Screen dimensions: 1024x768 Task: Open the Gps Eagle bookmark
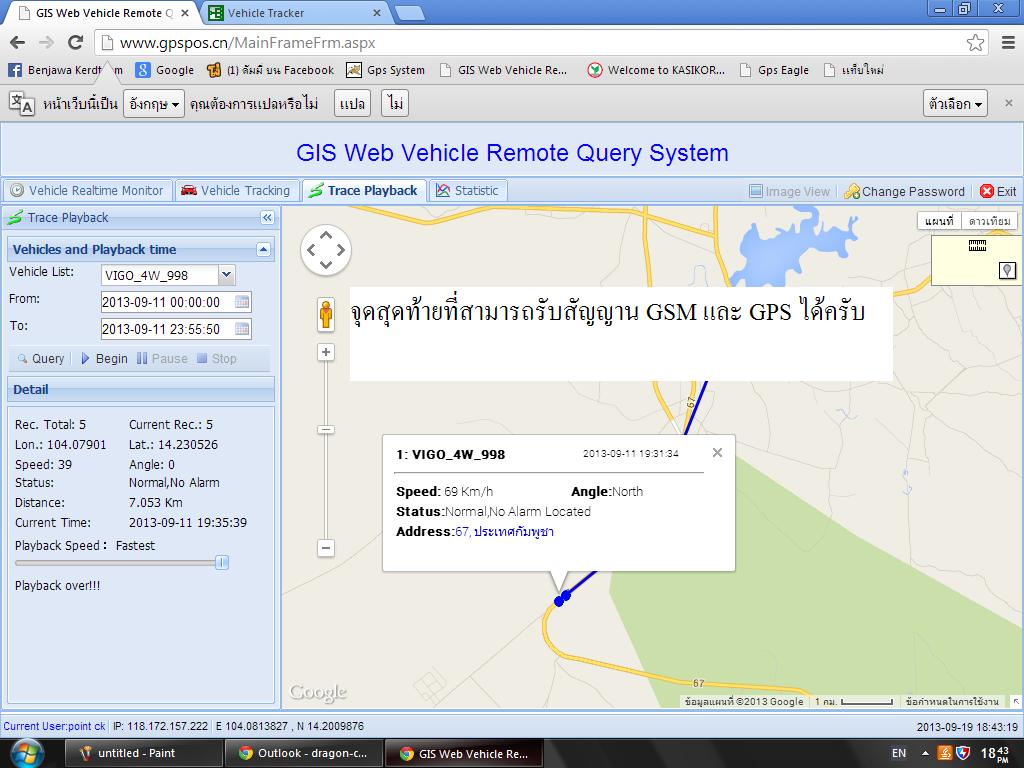(774, 70)
